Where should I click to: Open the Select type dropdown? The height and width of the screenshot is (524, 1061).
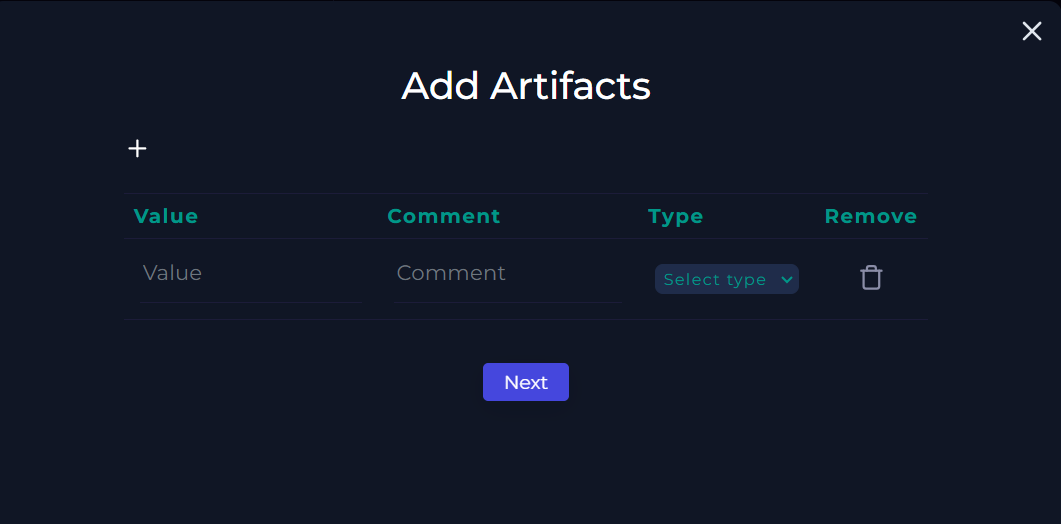point(727,280)
